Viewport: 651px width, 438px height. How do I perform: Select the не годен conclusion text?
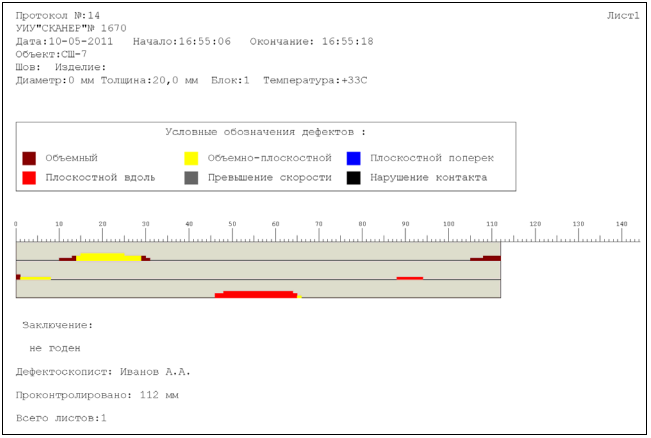[55, 348]
